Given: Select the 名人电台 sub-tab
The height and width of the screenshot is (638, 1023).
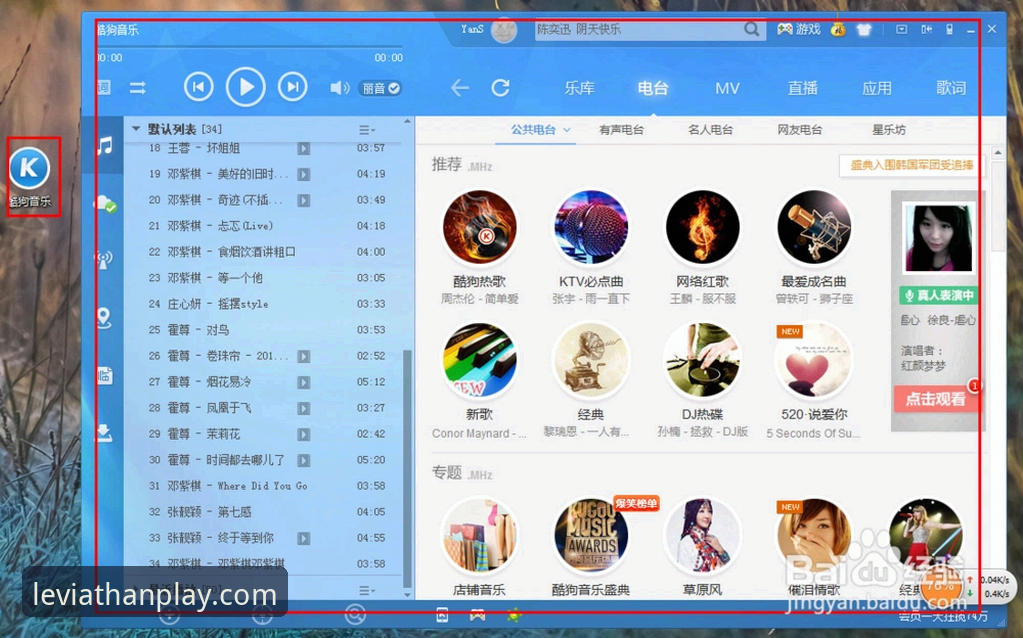Looking at the screenshot, I should tap(710, 130).
